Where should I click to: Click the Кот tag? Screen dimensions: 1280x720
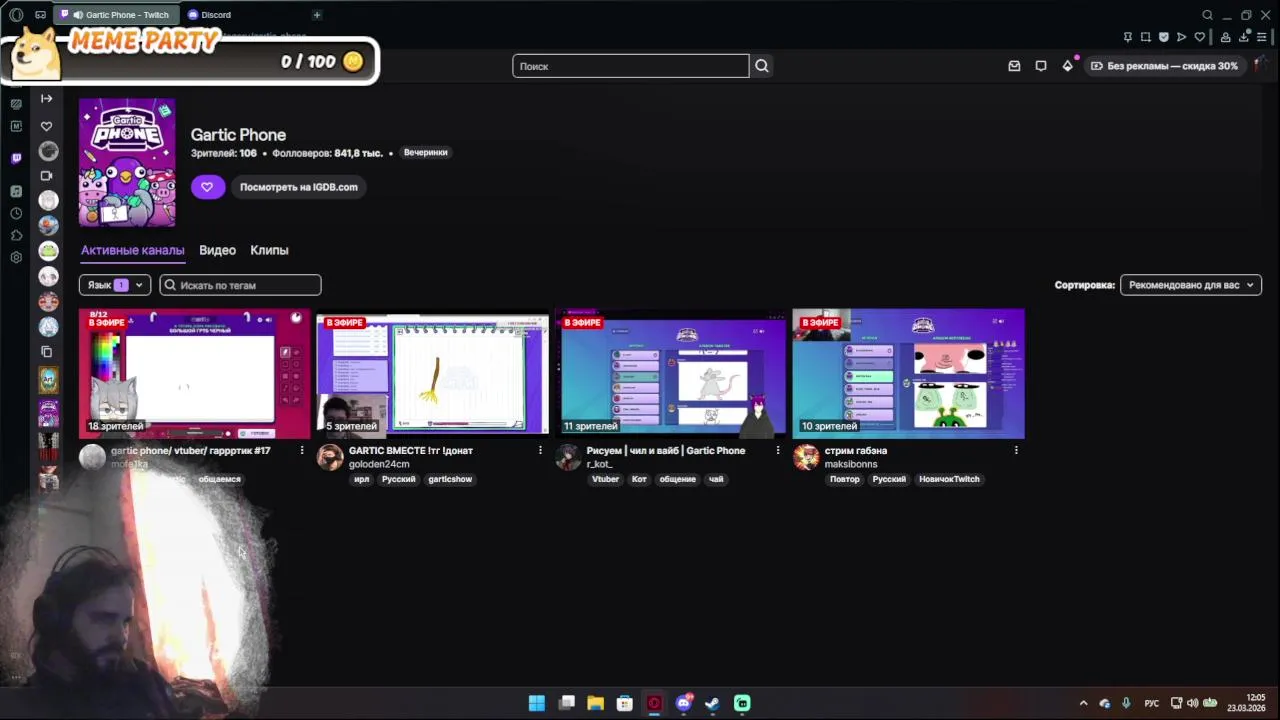click(x=639, y=479)
